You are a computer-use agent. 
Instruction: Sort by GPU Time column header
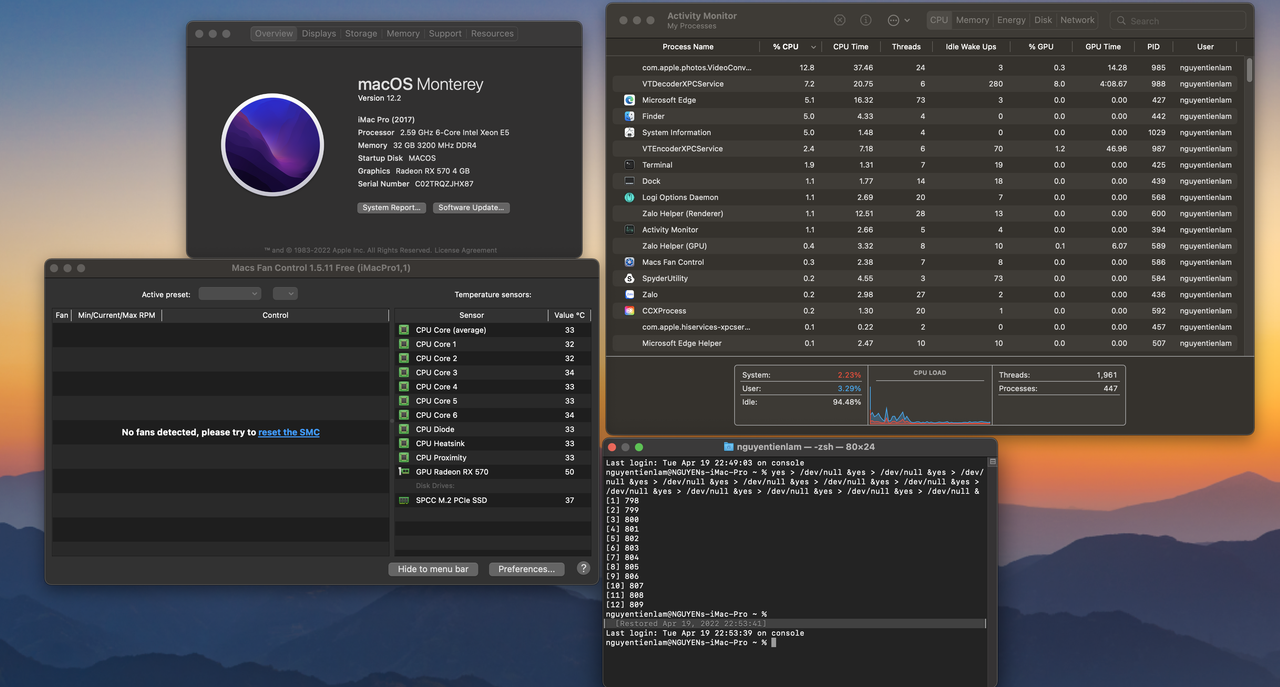(x=1103, y=46)
